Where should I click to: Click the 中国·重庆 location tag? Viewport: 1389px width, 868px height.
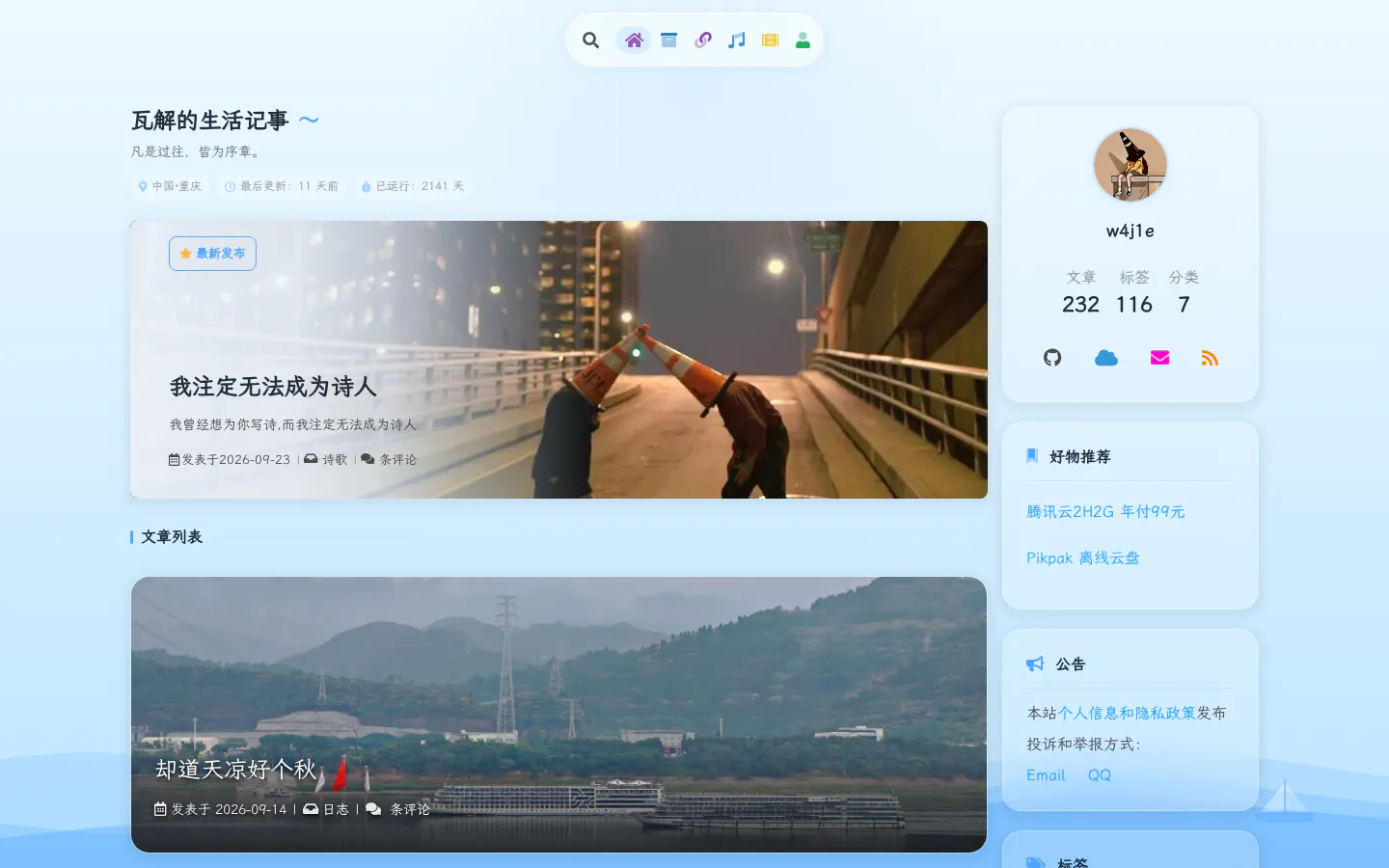[170, 186]
